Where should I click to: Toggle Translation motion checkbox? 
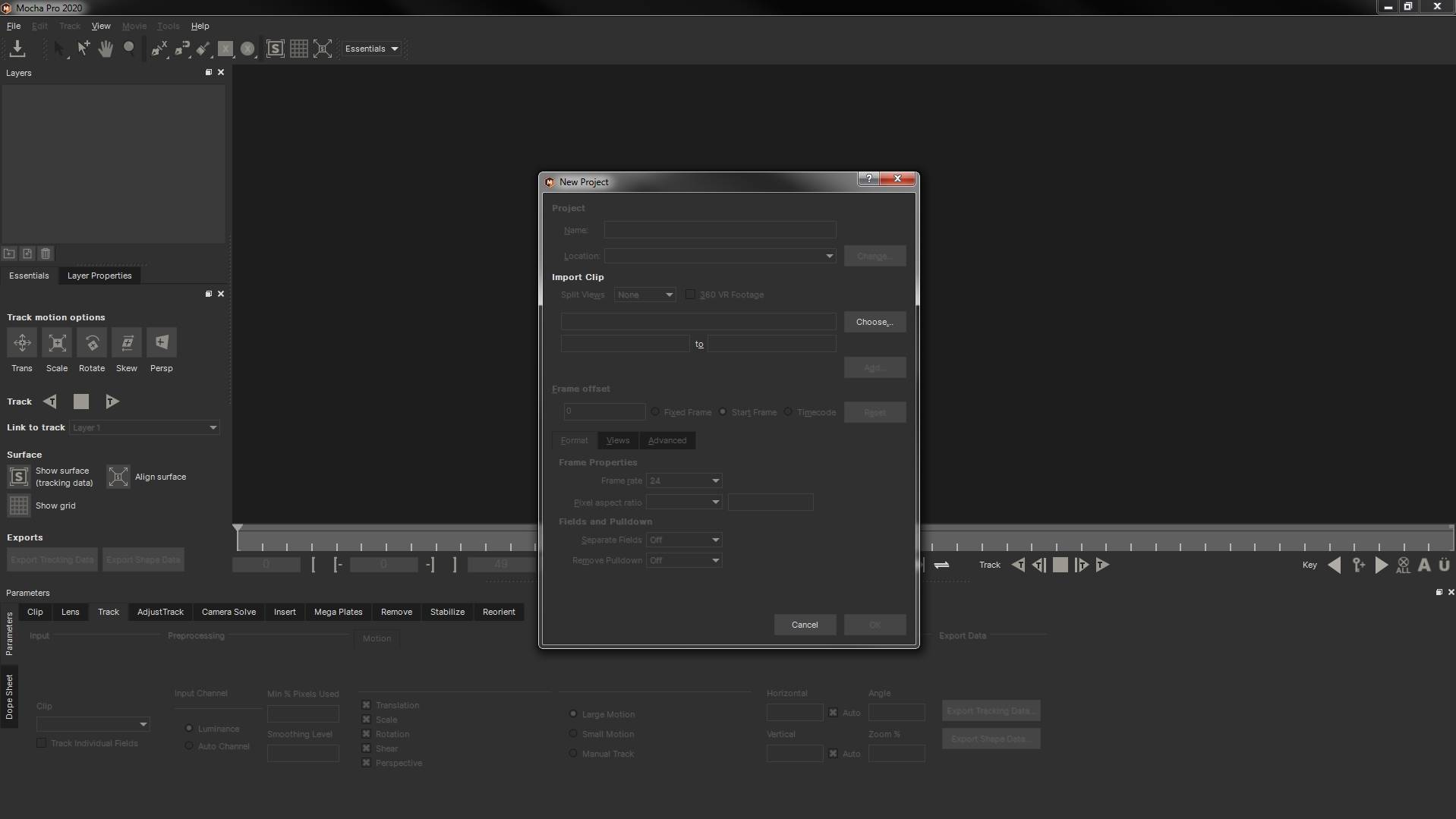pyautogui.click(x=367, y=705)
